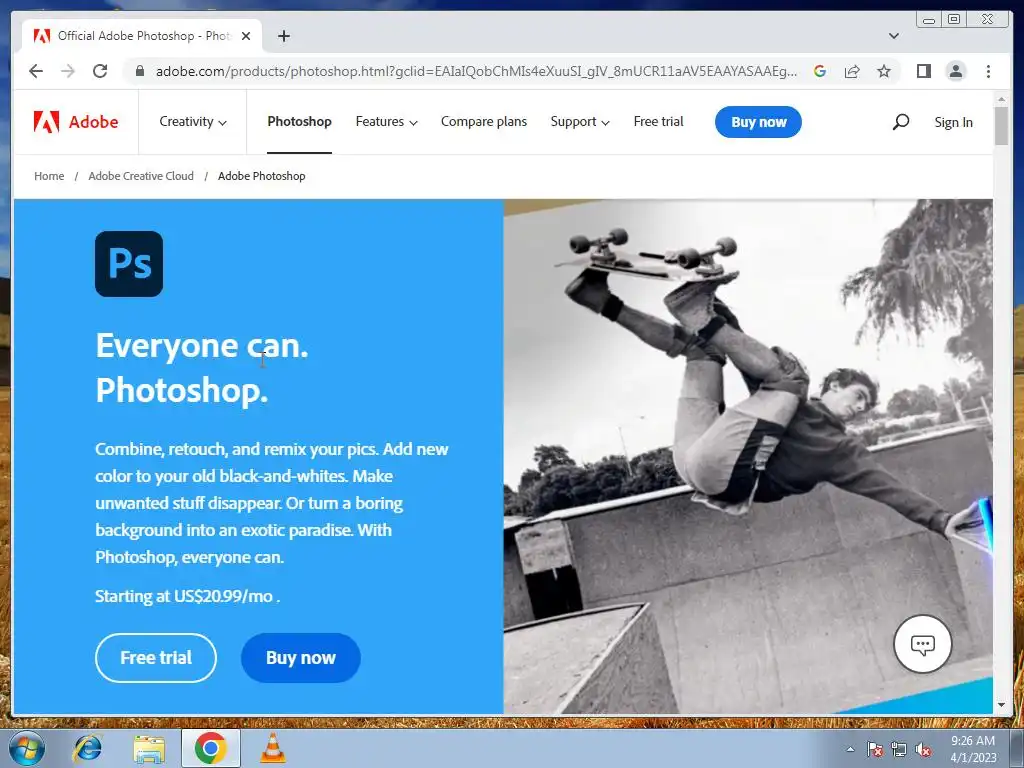This screenshot has width=1024, height=768.
Task: Click Chrome icon on taskbar
Action: point(210,748)
